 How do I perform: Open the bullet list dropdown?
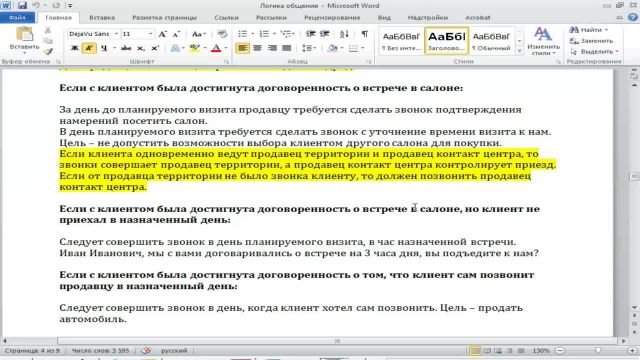click(x=253, y=34)
